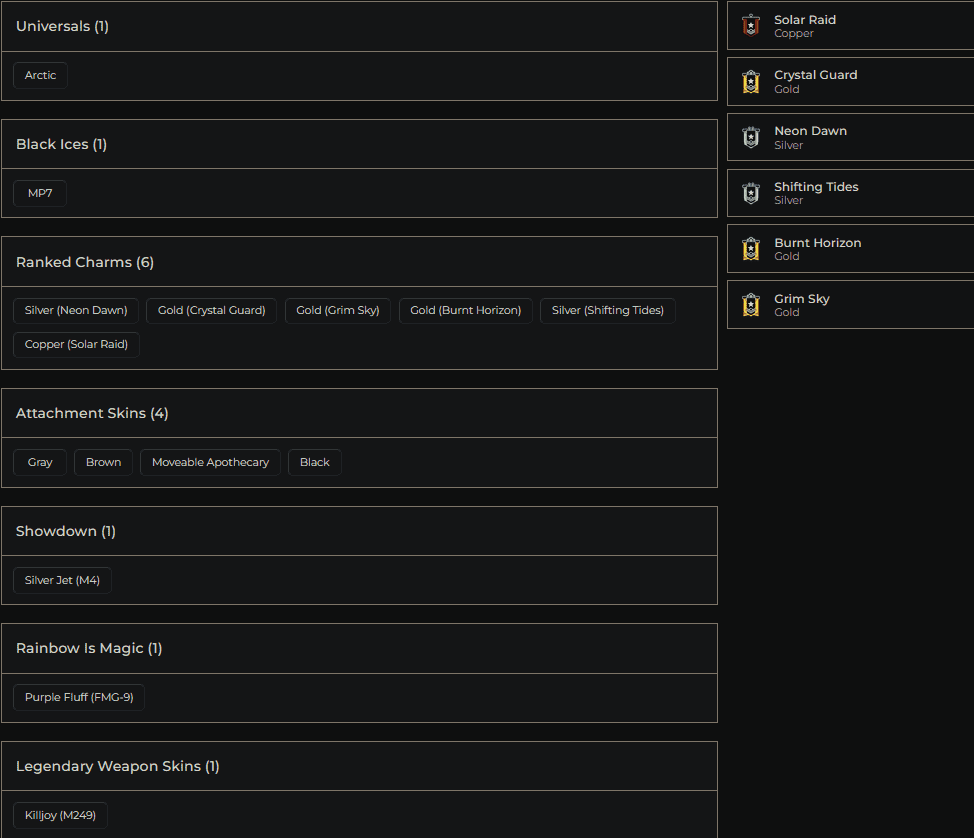Select the Arctic universal skin tag
The image size is (974, 838).
click(41, 76)
